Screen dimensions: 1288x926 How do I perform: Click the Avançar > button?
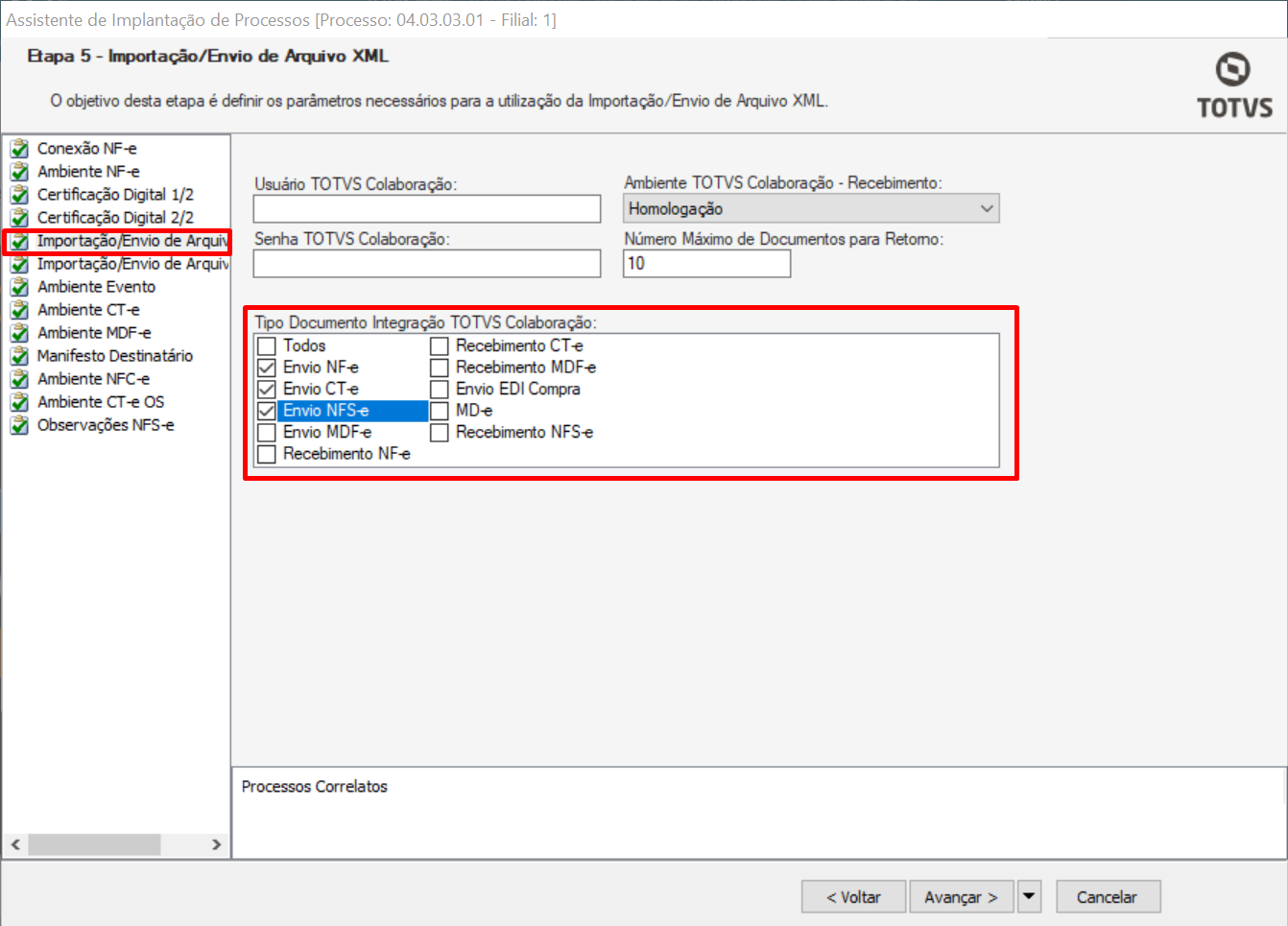tap(962, 896)
